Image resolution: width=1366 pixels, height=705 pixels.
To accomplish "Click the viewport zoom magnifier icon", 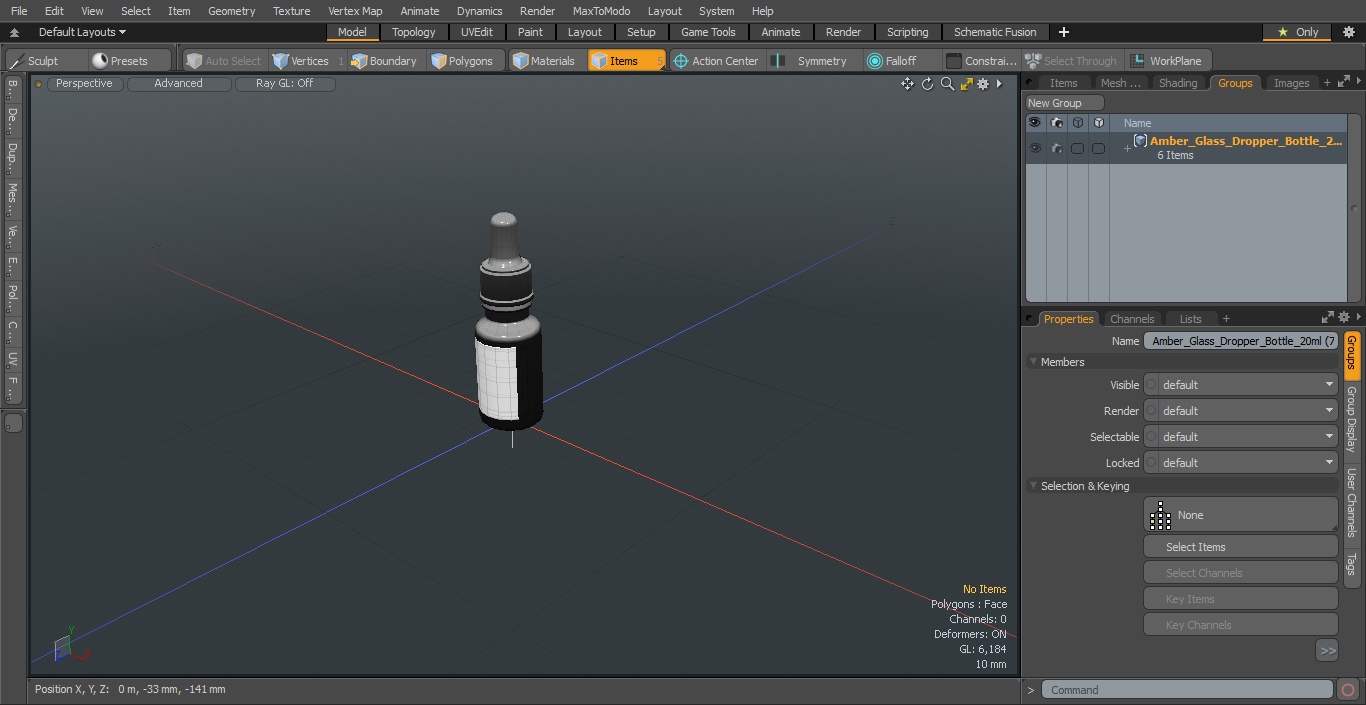I will tap(947, 84).
